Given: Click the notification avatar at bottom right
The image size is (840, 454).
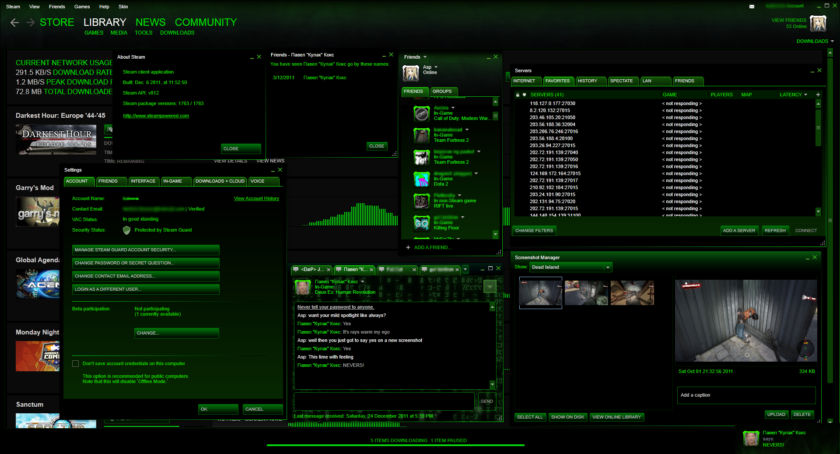Looking at the screenshot, I should pyautogui.click(x=751, y=438).
